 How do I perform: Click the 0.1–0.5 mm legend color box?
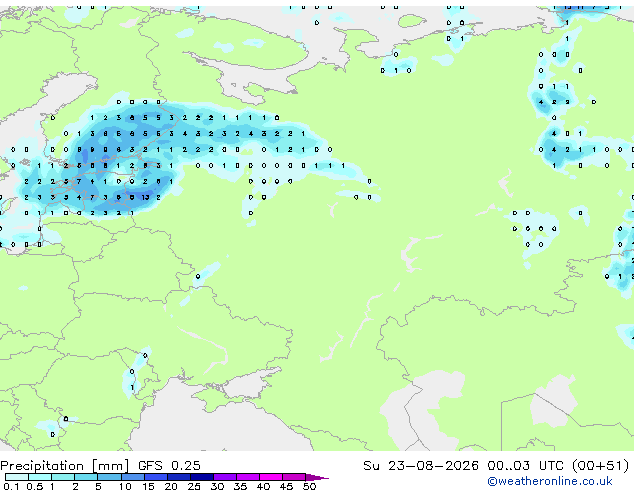[17, 477]
